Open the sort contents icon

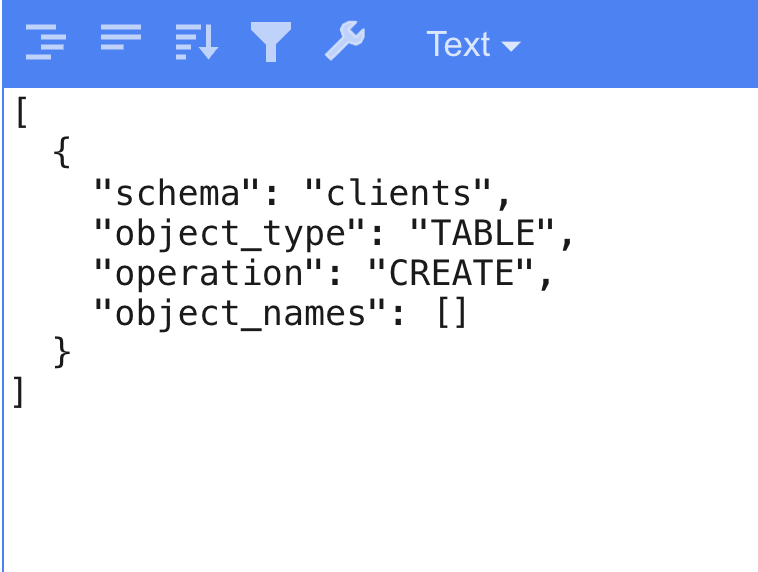pos(196,42)
